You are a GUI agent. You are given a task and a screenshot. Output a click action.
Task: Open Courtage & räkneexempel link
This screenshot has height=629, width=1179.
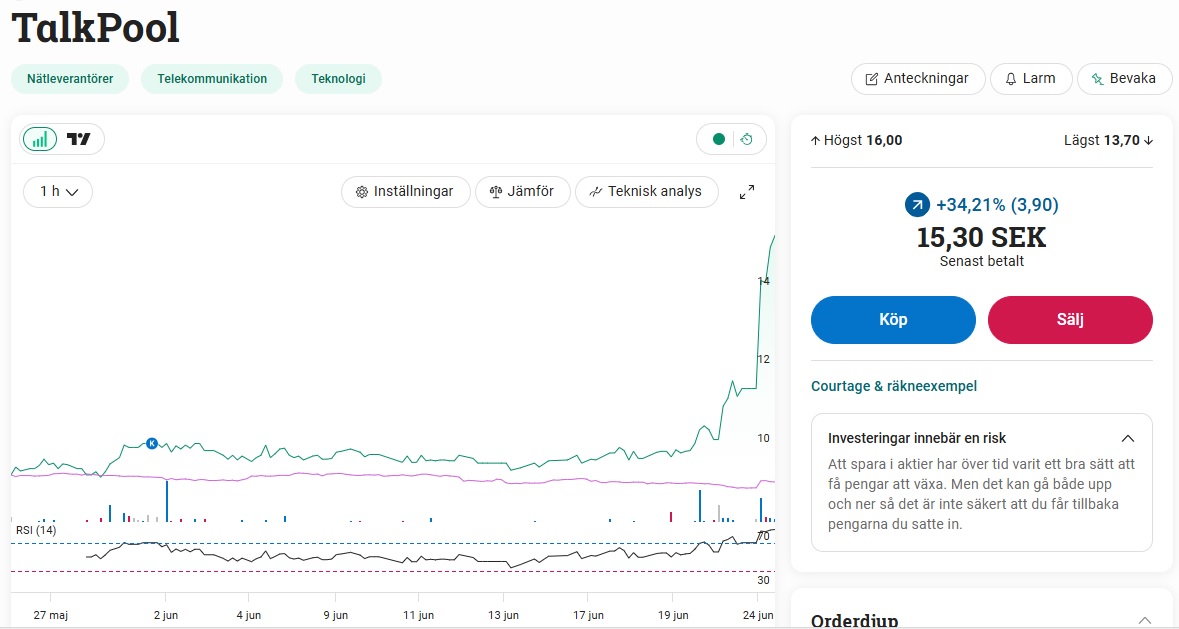(x=894, y=386)
